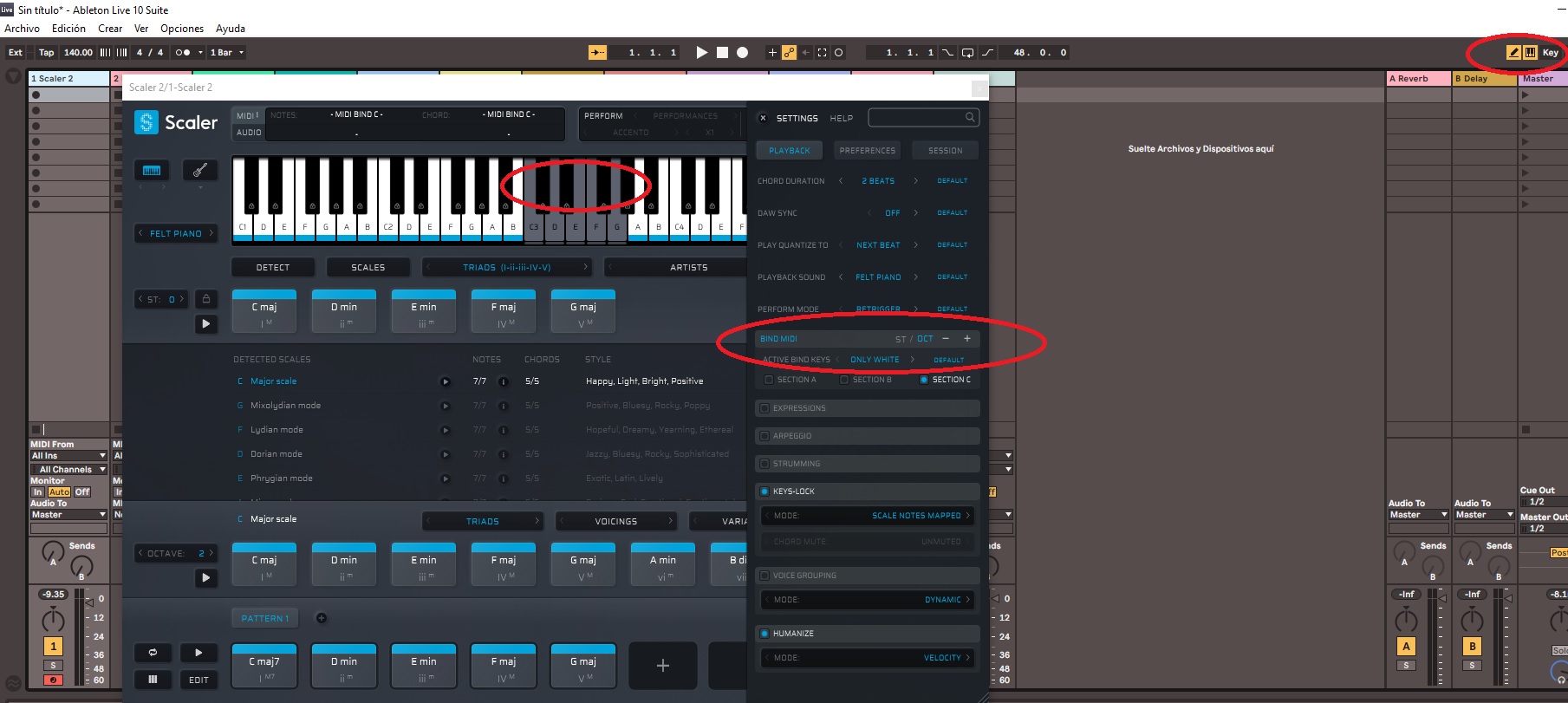1568x703 pixels.
Task: Enable the Section B bind checkbox
Action: [x=844, y=380]
